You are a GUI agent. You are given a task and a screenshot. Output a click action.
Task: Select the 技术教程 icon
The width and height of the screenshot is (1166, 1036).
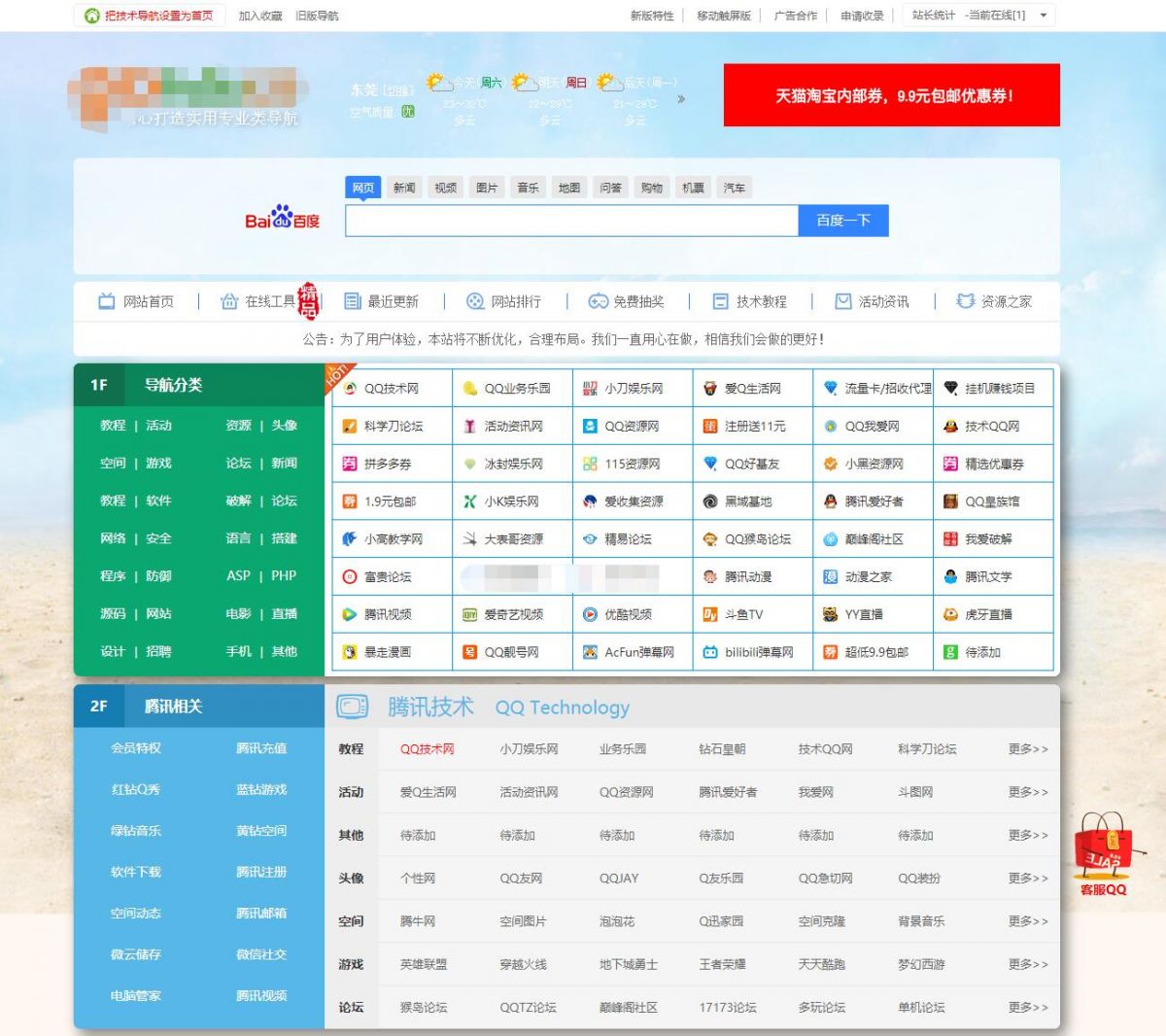[x=720, y=301]
